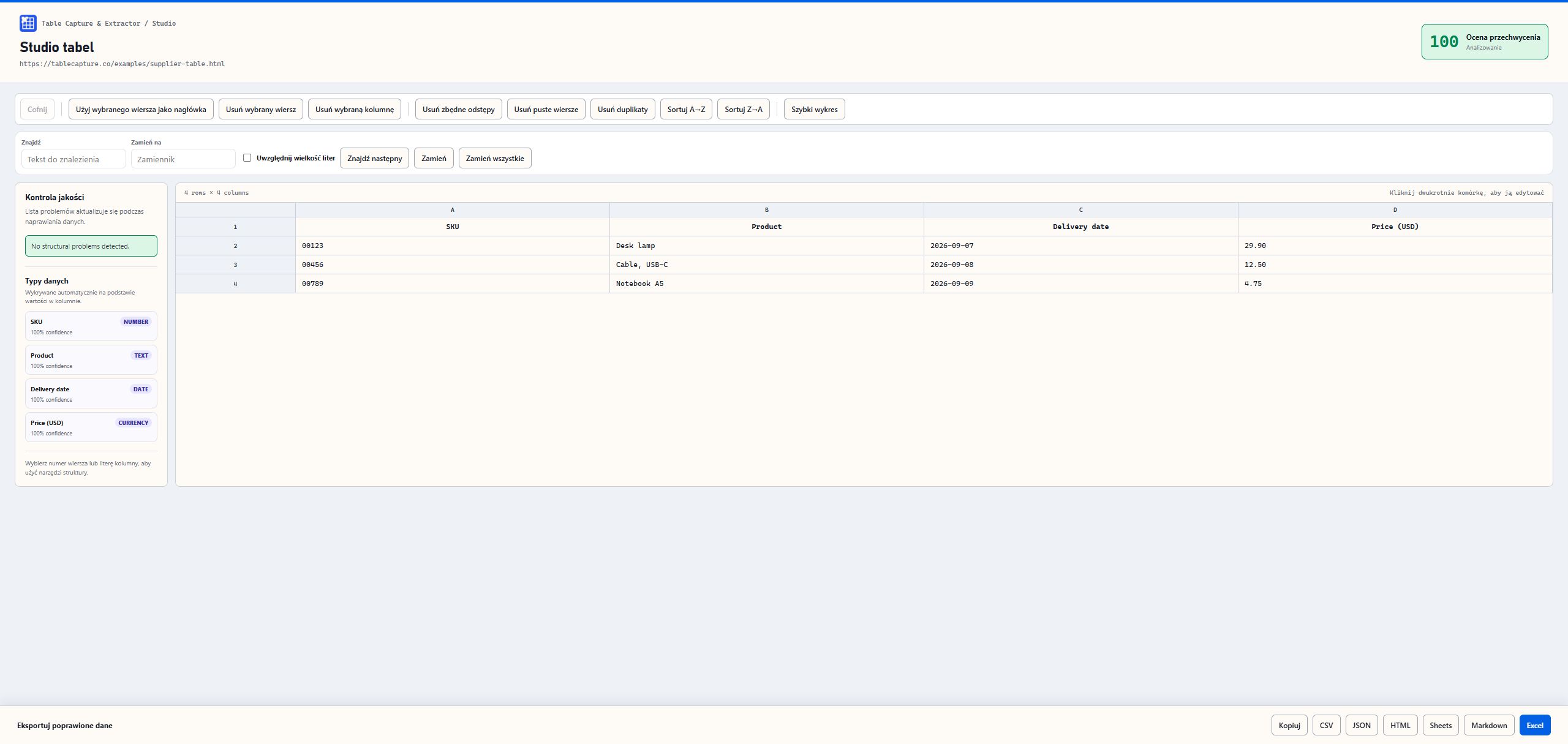
Task: Export as CSV
Action: tap(1327, 725)
